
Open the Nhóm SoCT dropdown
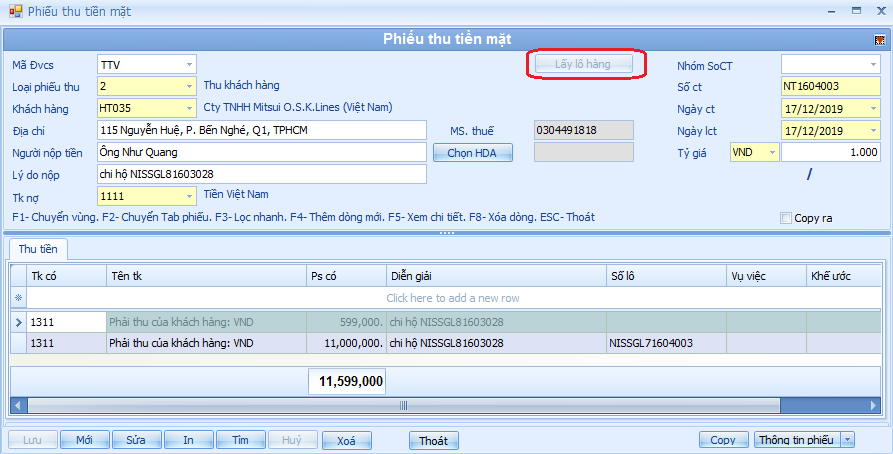tap(871, 65)
